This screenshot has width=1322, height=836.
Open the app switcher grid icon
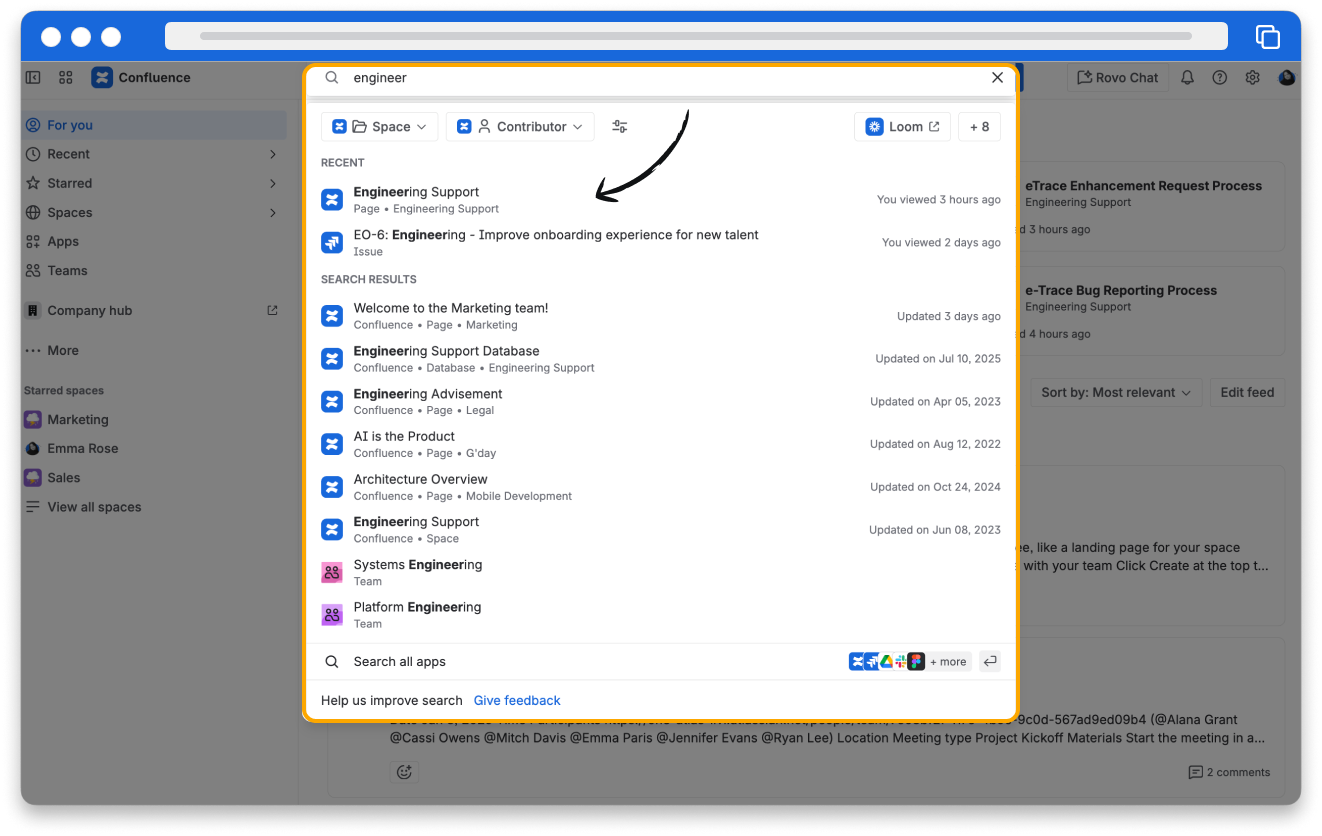point(66,77)
